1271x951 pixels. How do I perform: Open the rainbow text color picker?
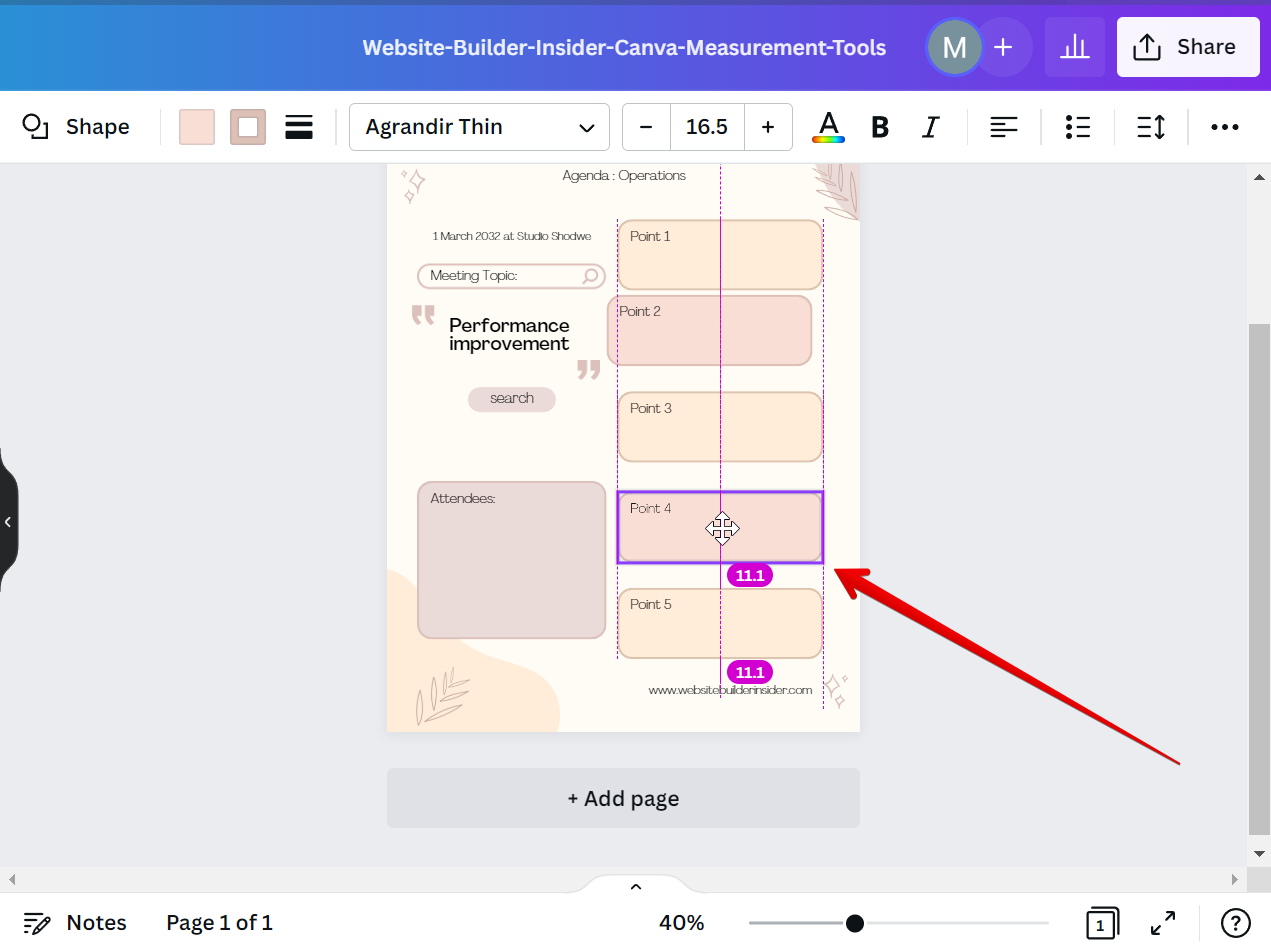828,127
